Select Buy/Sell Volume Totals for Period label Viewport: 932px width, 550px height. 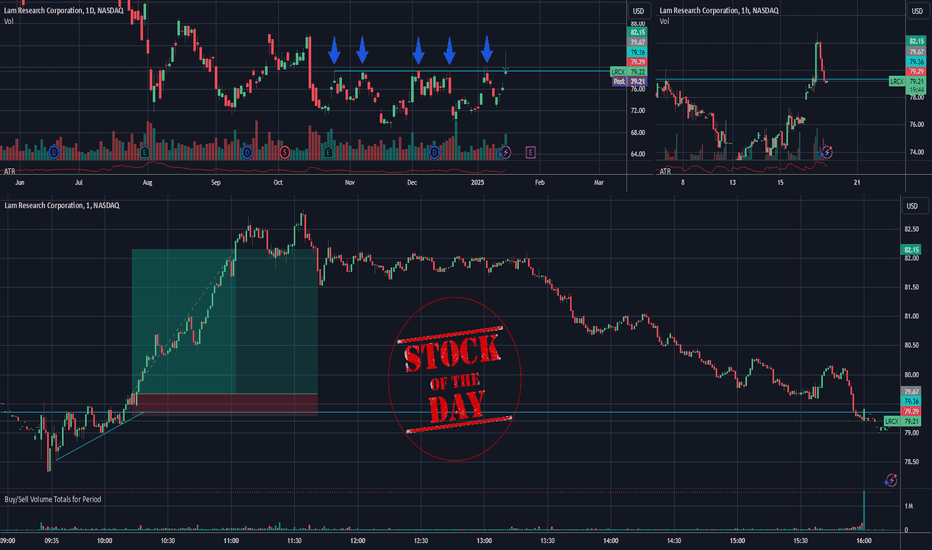(53, 499)
